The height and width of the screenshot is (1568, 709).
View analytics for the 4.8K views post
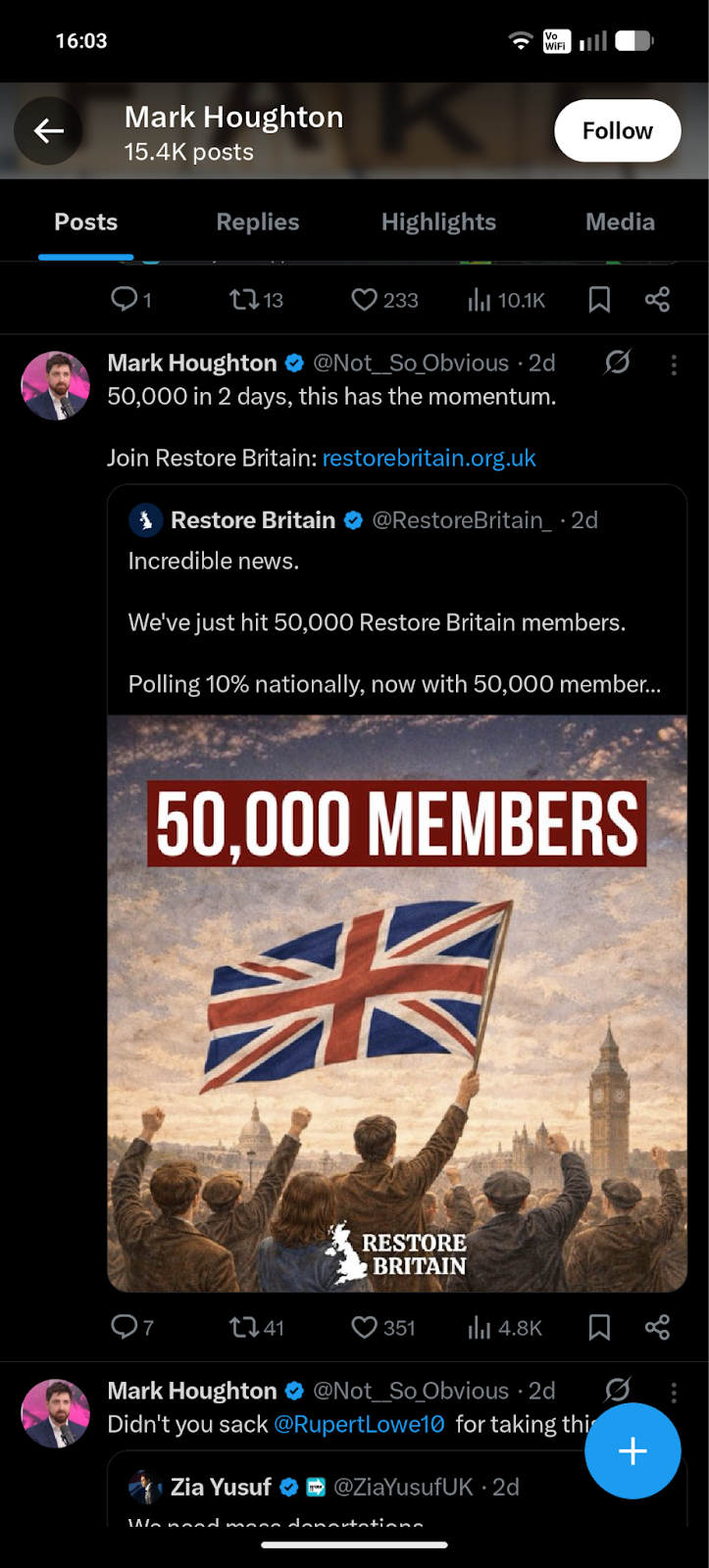coord(480,1328)
